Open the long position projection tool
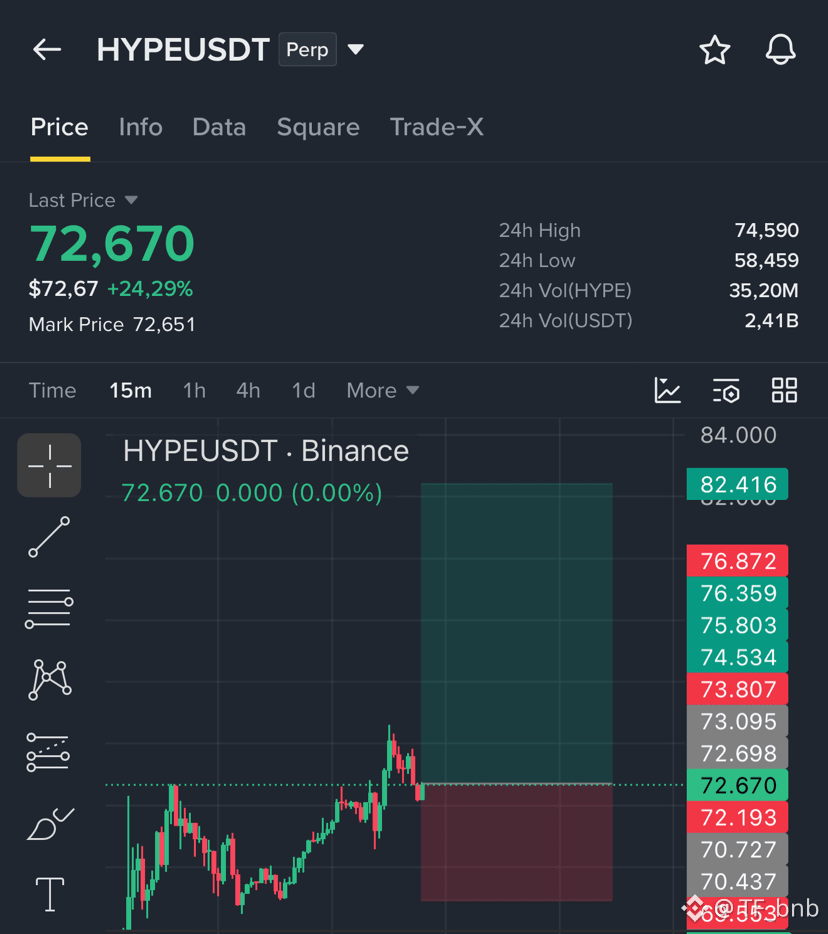This screenshot has width=828, height=934. tap(48, 752)
